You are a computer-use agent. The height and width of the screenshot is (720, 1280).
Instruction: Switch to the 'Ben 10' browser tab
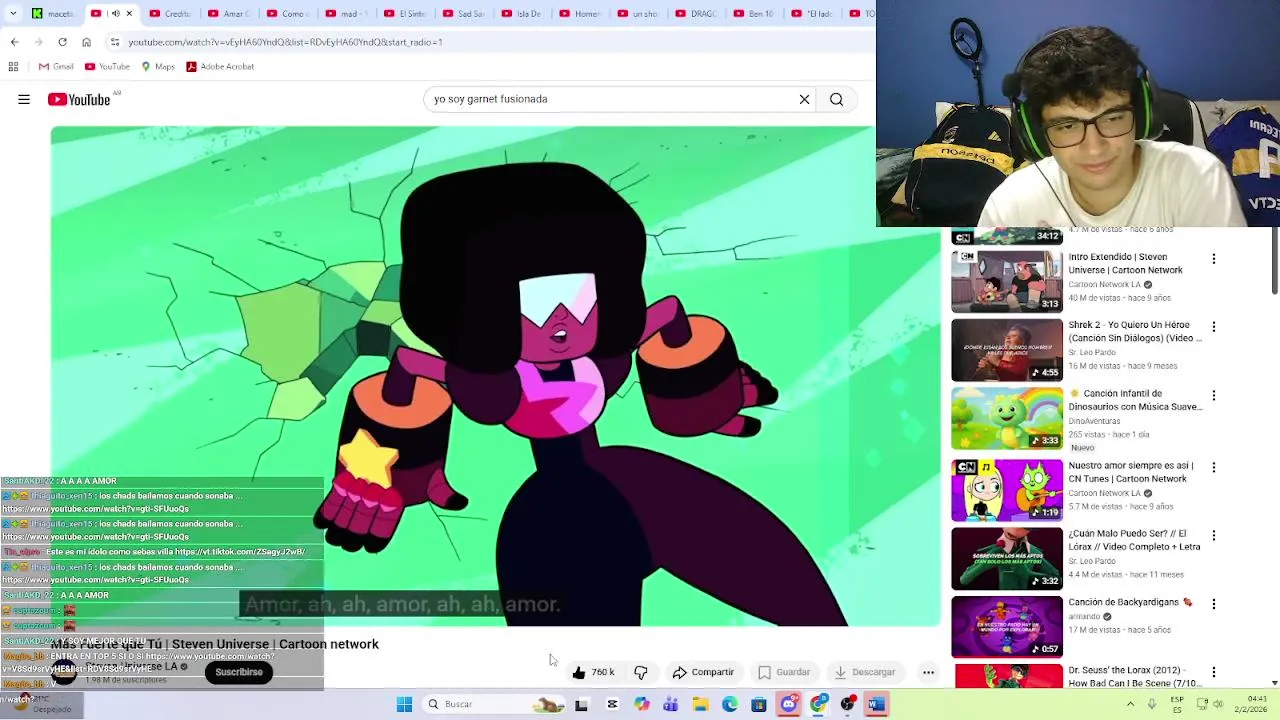coord(756,13)
